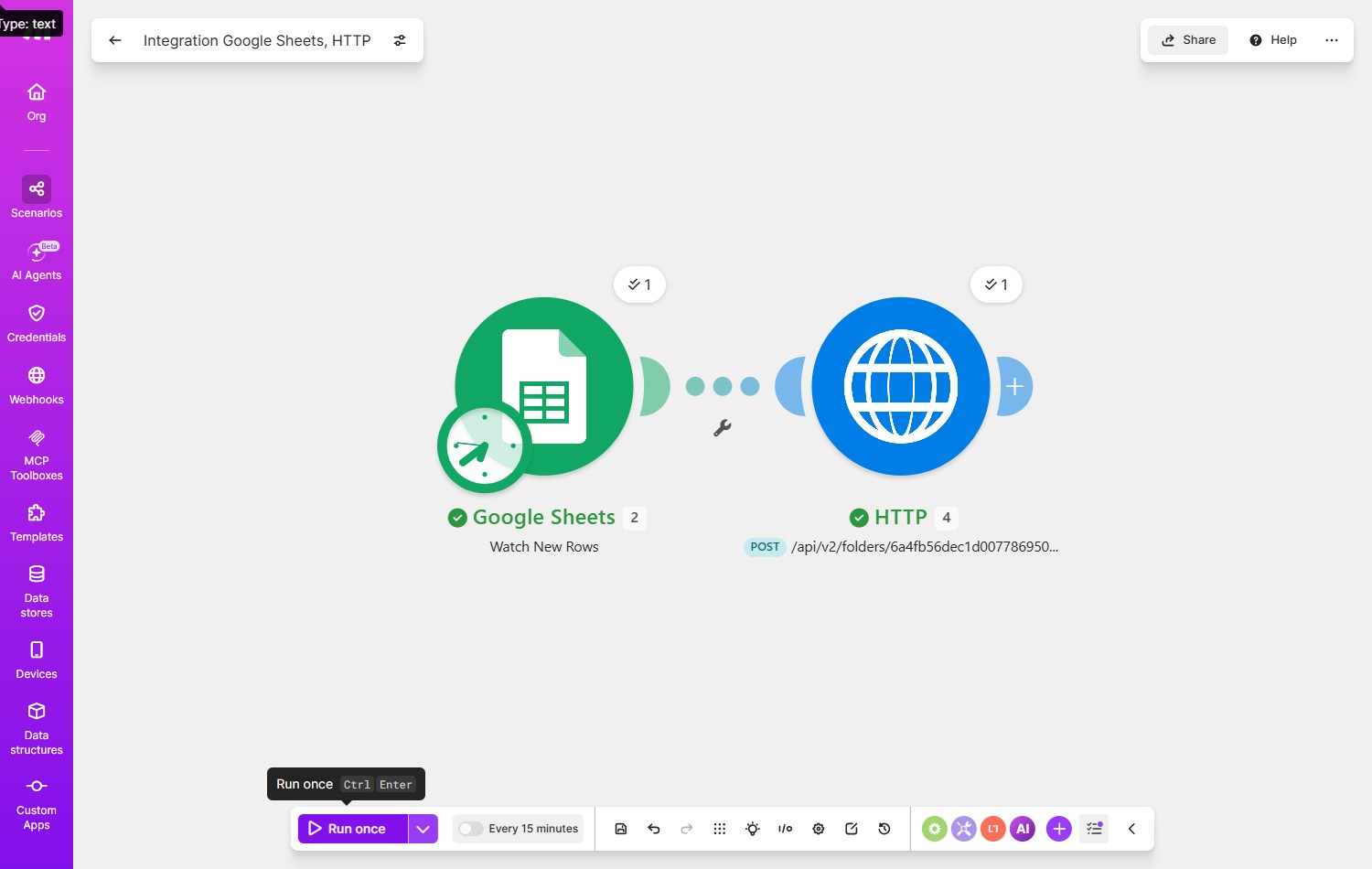
Task: Open the Org home page
Action: pyautogui.click(x=37, y=102)
